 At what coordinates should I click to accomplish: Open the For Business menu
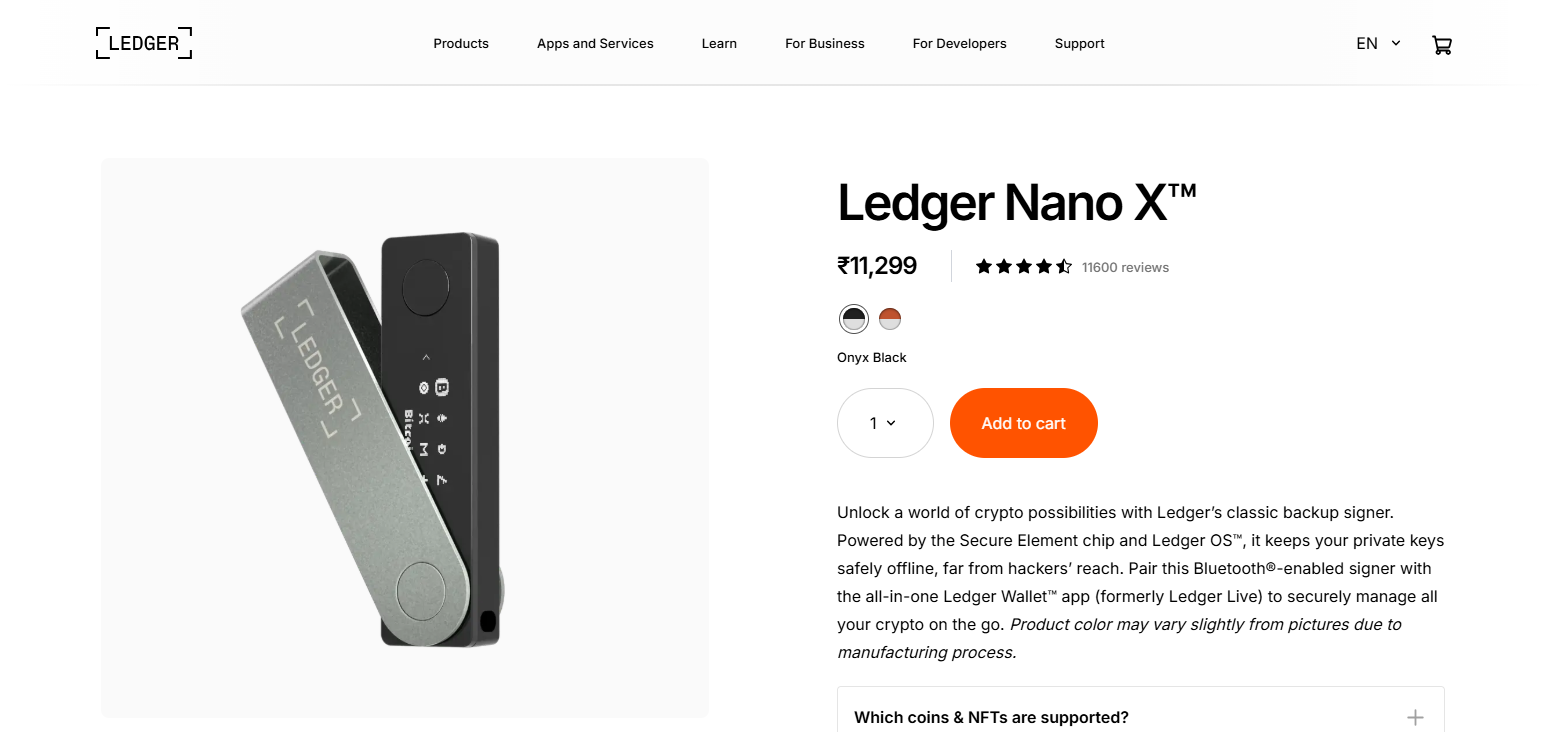coord(824,43)
